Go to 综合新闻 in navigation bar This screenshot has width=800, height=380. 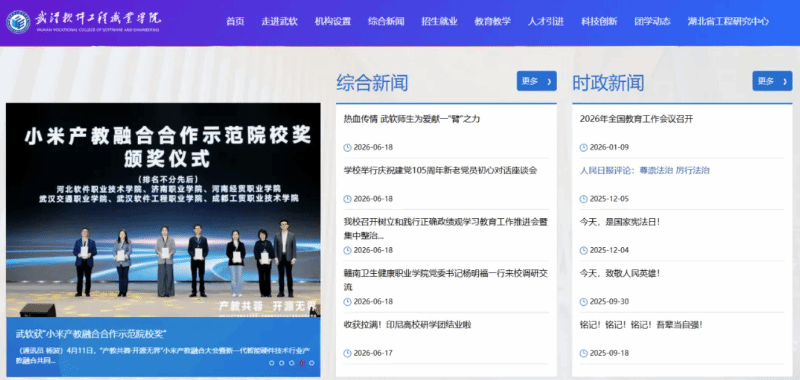(386, 21)
